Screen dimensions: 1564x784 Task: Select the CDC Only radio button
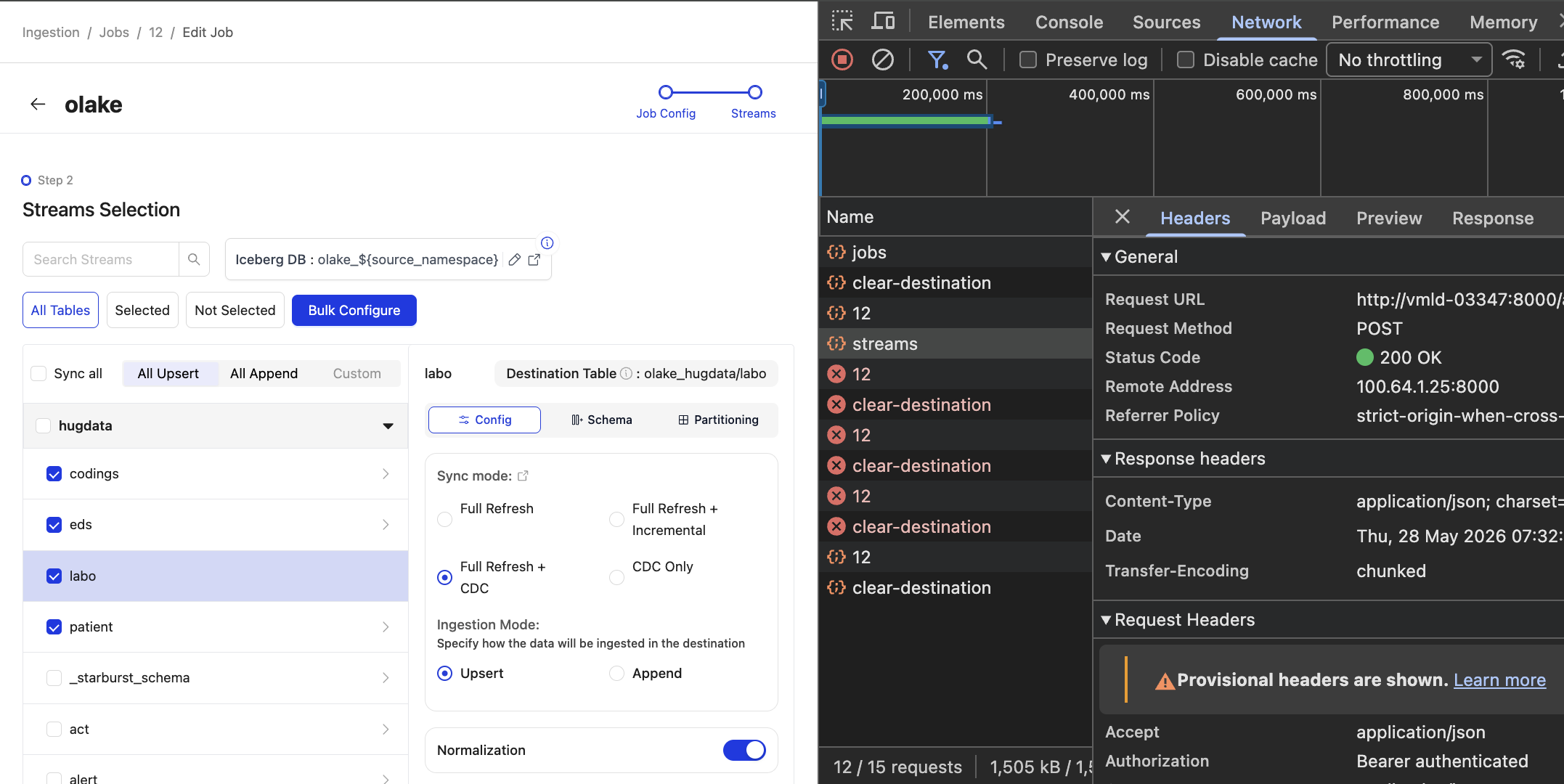(x=616, y=577)
